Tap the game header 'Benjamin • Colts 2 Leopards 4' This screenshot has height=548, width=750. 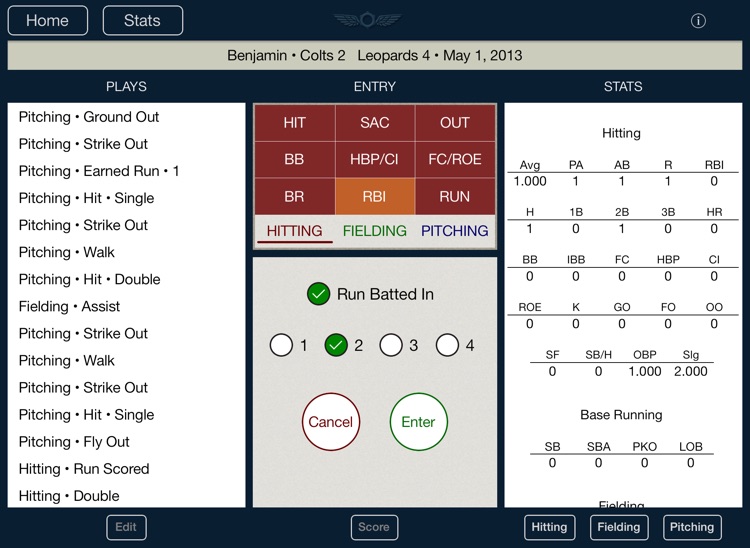tap(375, 55)
